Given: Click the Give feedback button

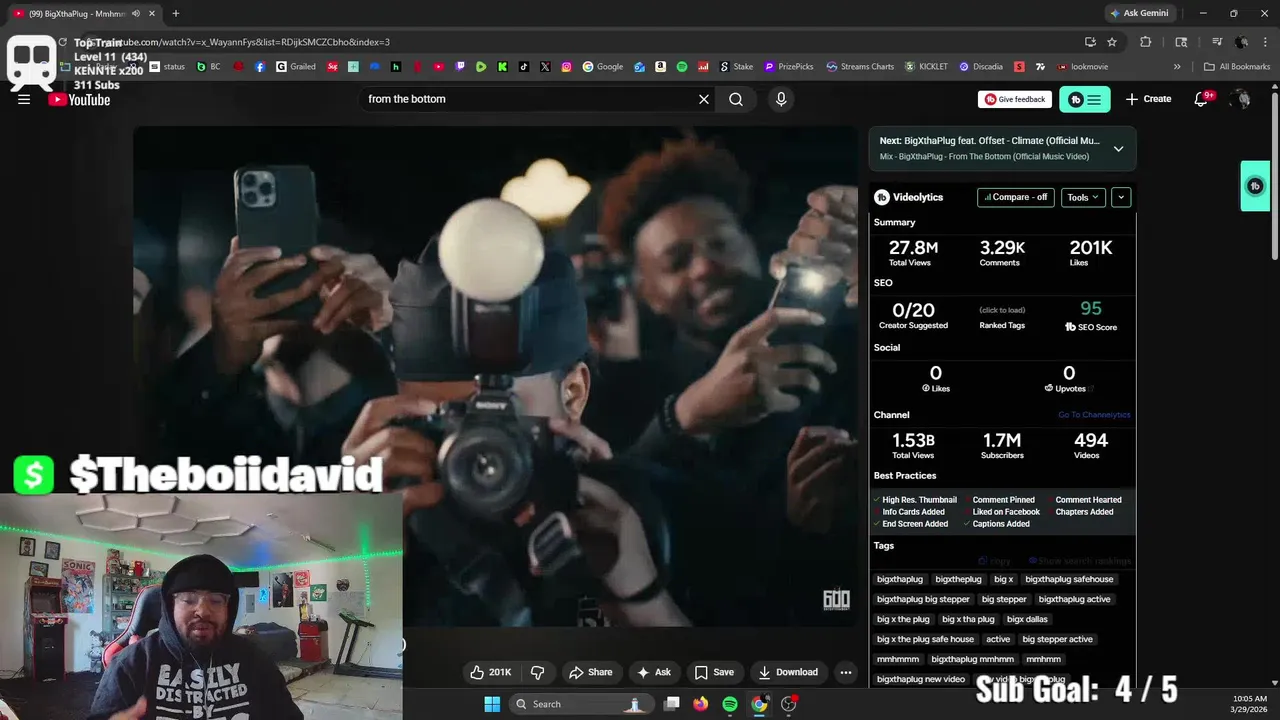Looking at the screenshot, I should [x=1015, y=99].
